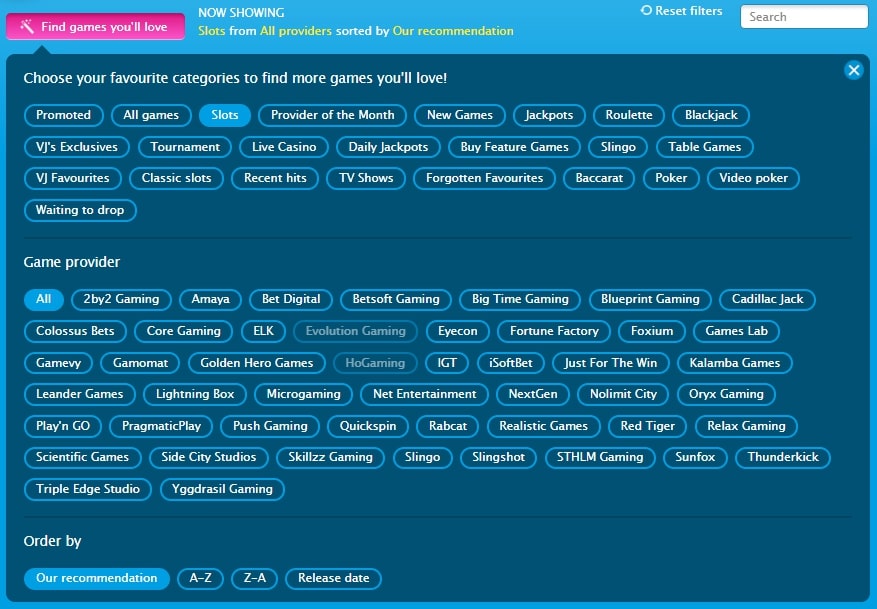Choose Red Tiger provider
Image resolution: width=877 pixels, height=609 pixels.
tap(648, 426)
